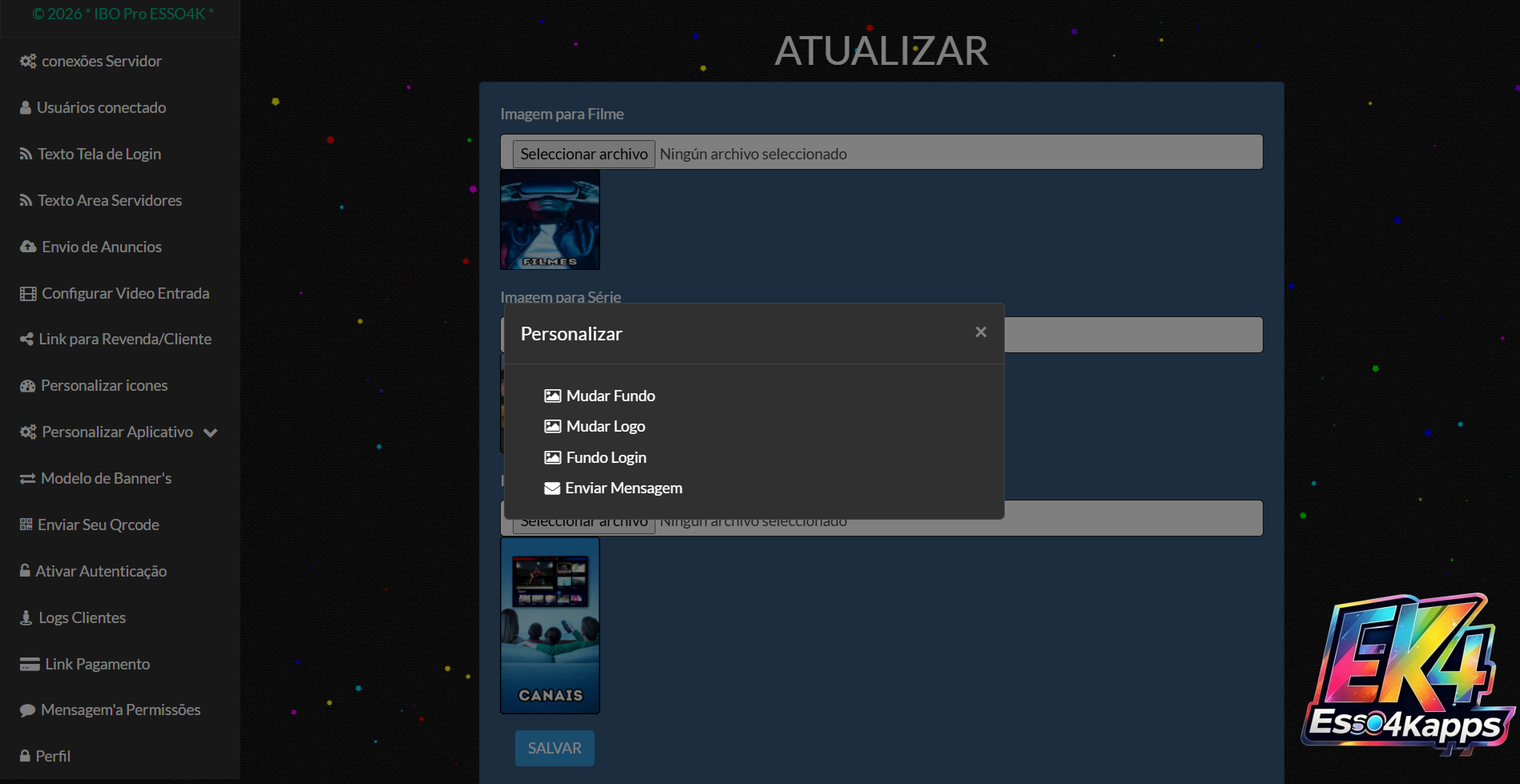Screen dimensions: 1520x784
Task: Click the QR code icon beside Enviar Seu Qrcode
Action: point(26,525)
